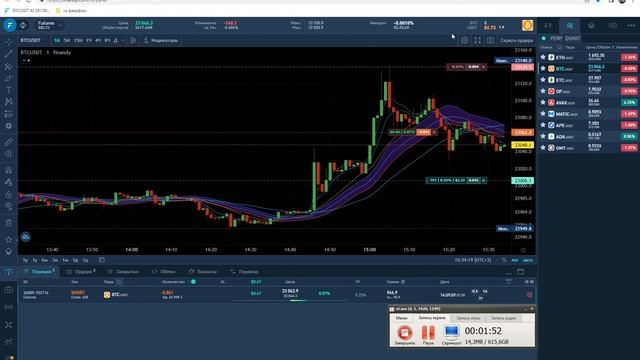Click the round blue Finandy logo
The width and height of the screenshot is (640, 360).
click(x=9, y=25)
